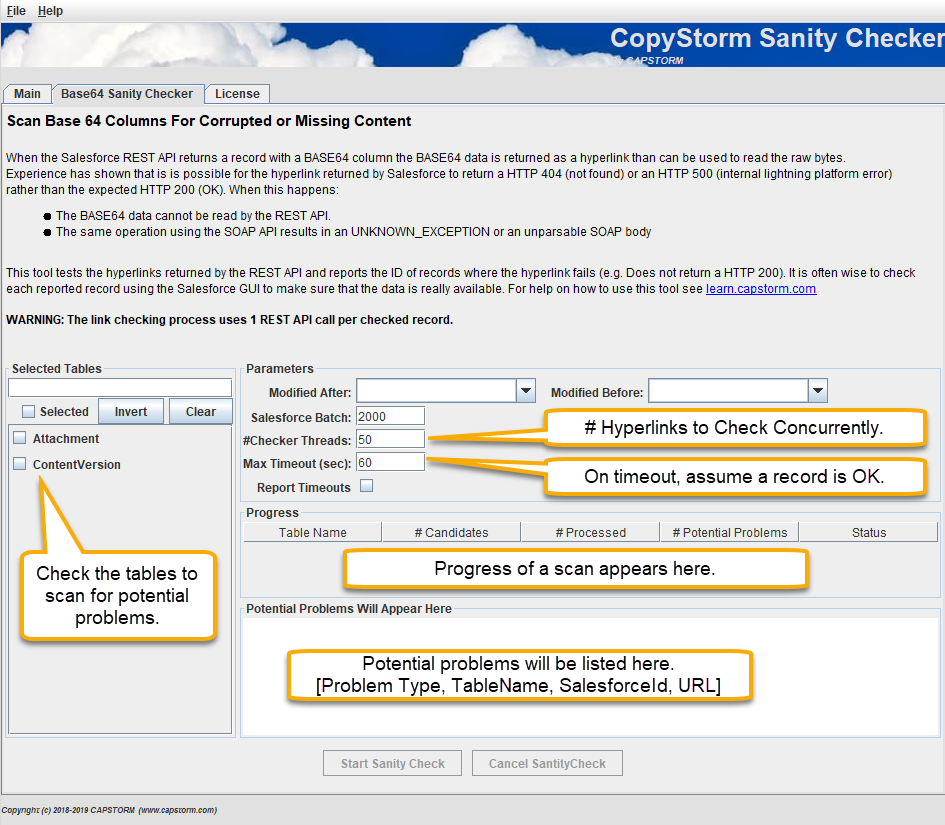The width and height of the screenshot is (945, 825).
Task: Click the Selected Tables filter text field
Action: (x=120, y=387)
